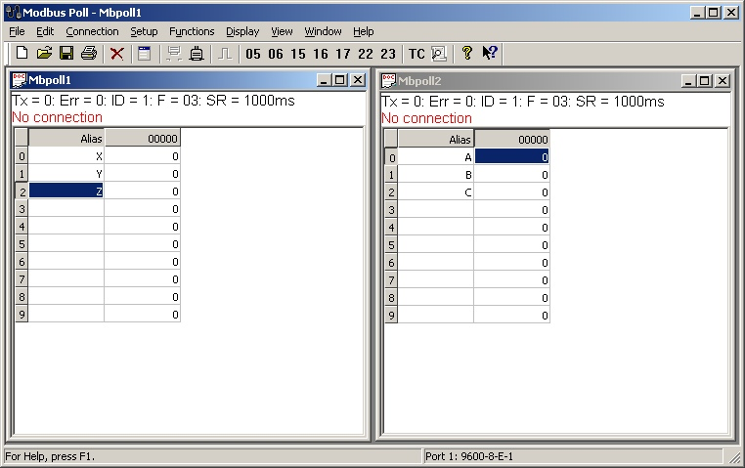Open the Help menu
The image size is (745, 468).
tap(363, 31)
